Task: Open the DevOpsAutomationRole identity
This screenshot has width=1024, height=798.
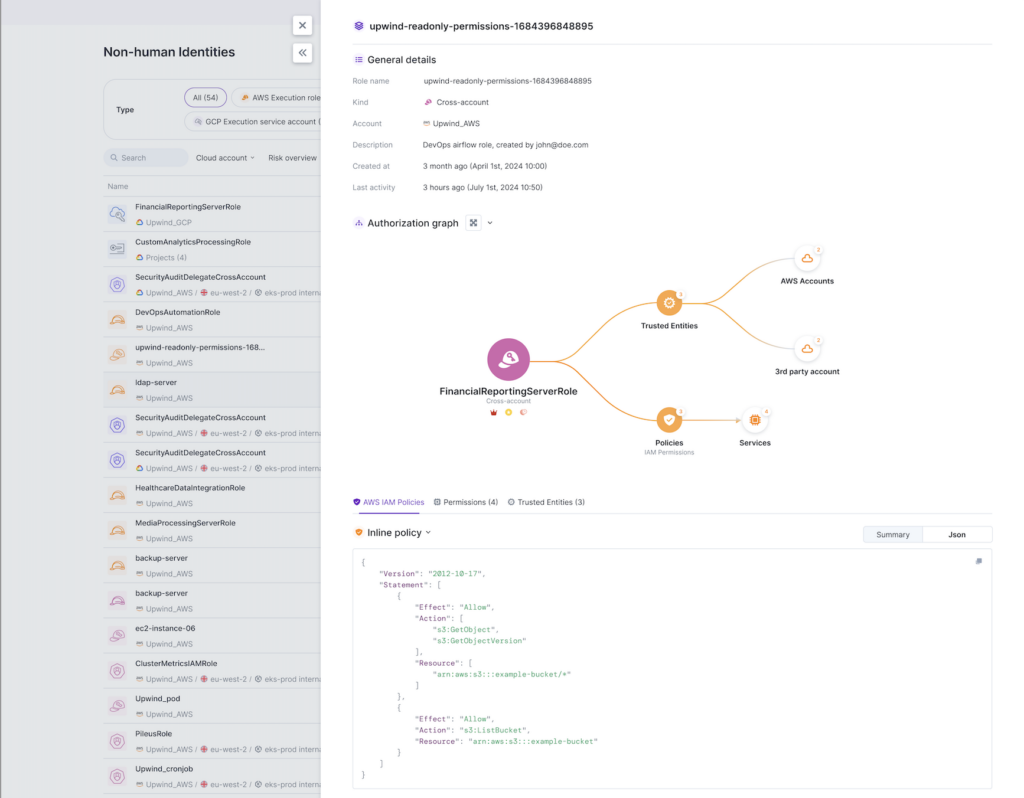Action: 178,312
